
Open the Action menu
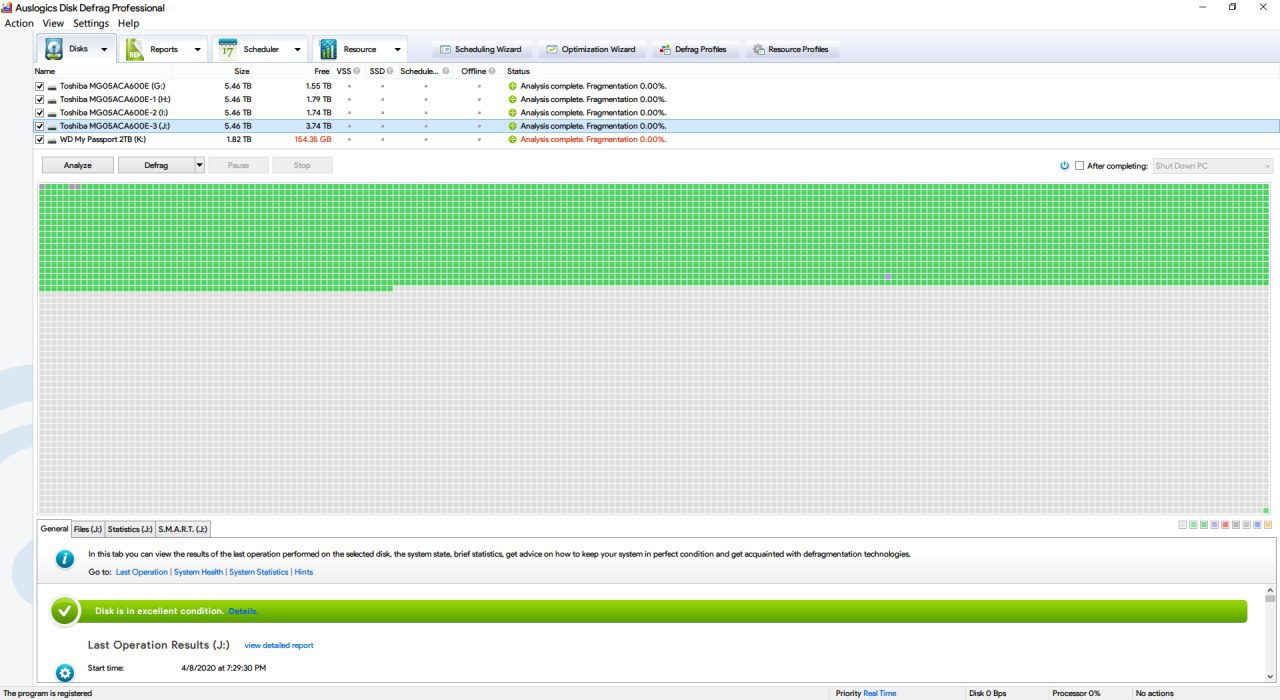pyautogui.click(x=19, y=23)
